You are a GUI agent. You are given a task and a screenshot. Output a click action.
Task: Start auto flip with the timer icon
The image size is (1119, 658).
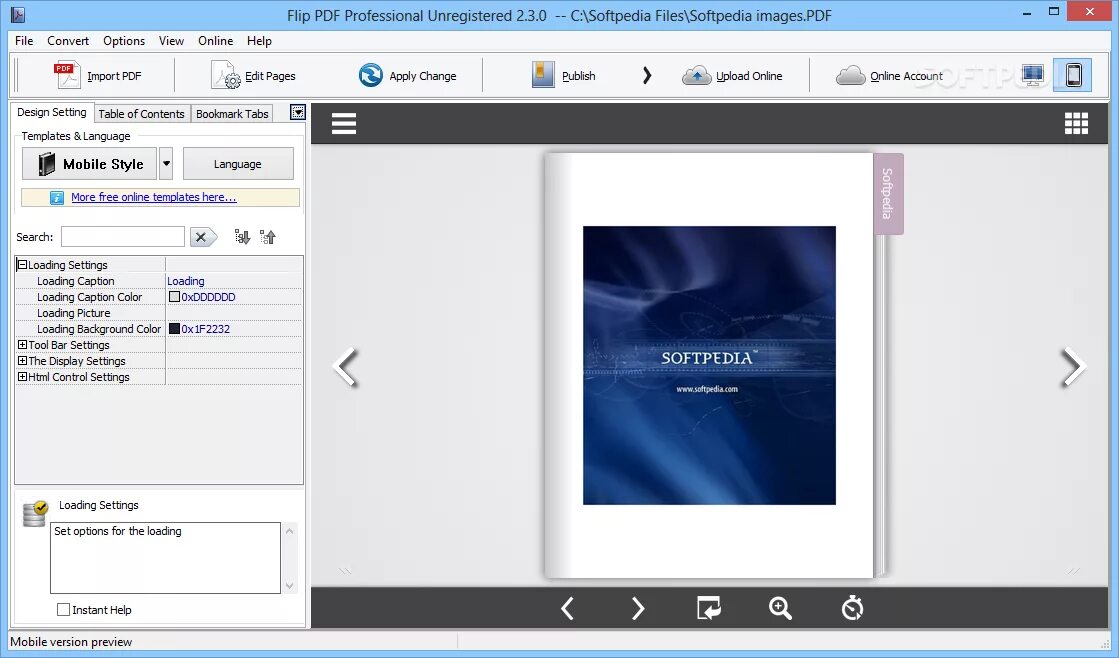point(852,608)
